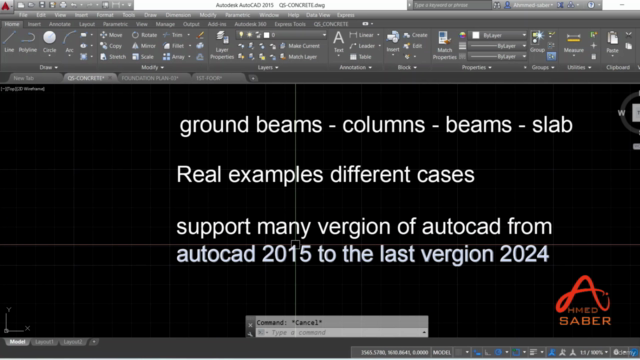The image size is (640, 360).
Task: Click the Match Layer button
Action: (x=298, y=57)
